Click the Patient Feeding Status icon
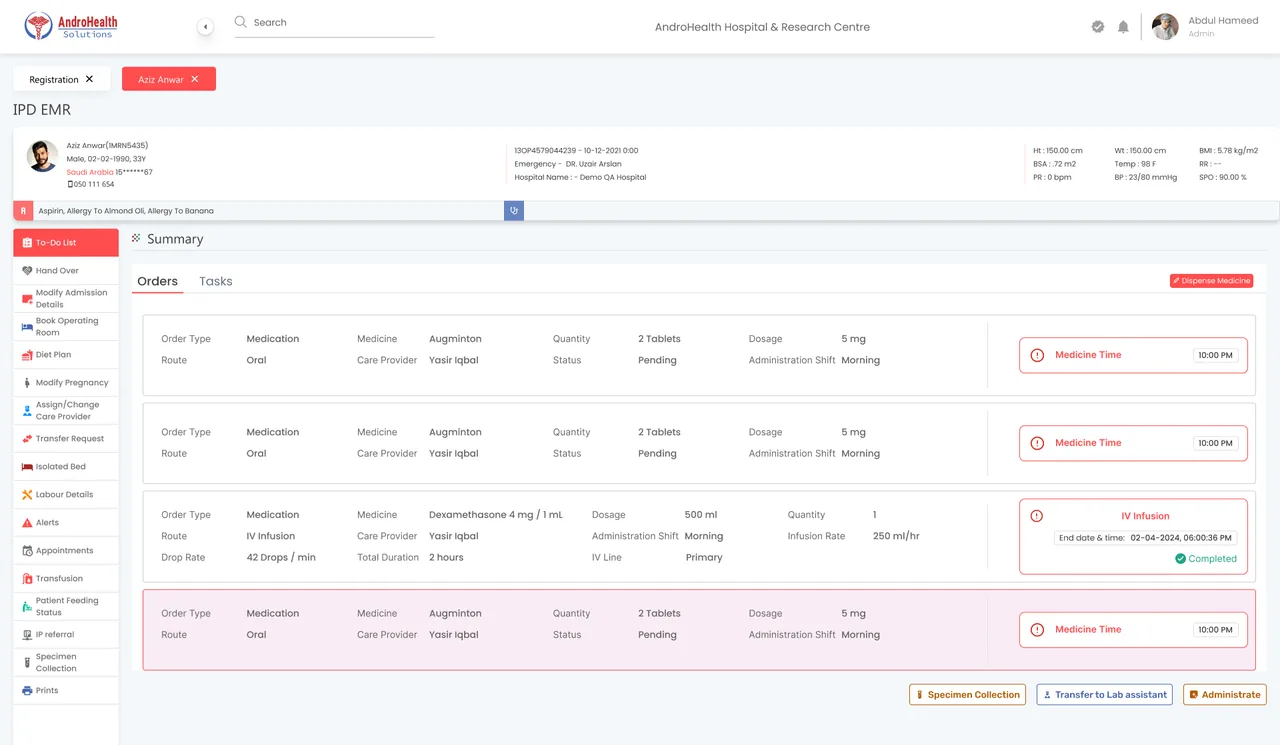Viewport: 1280px width, 745px height. pyautogui.click(x=27, y=607)
